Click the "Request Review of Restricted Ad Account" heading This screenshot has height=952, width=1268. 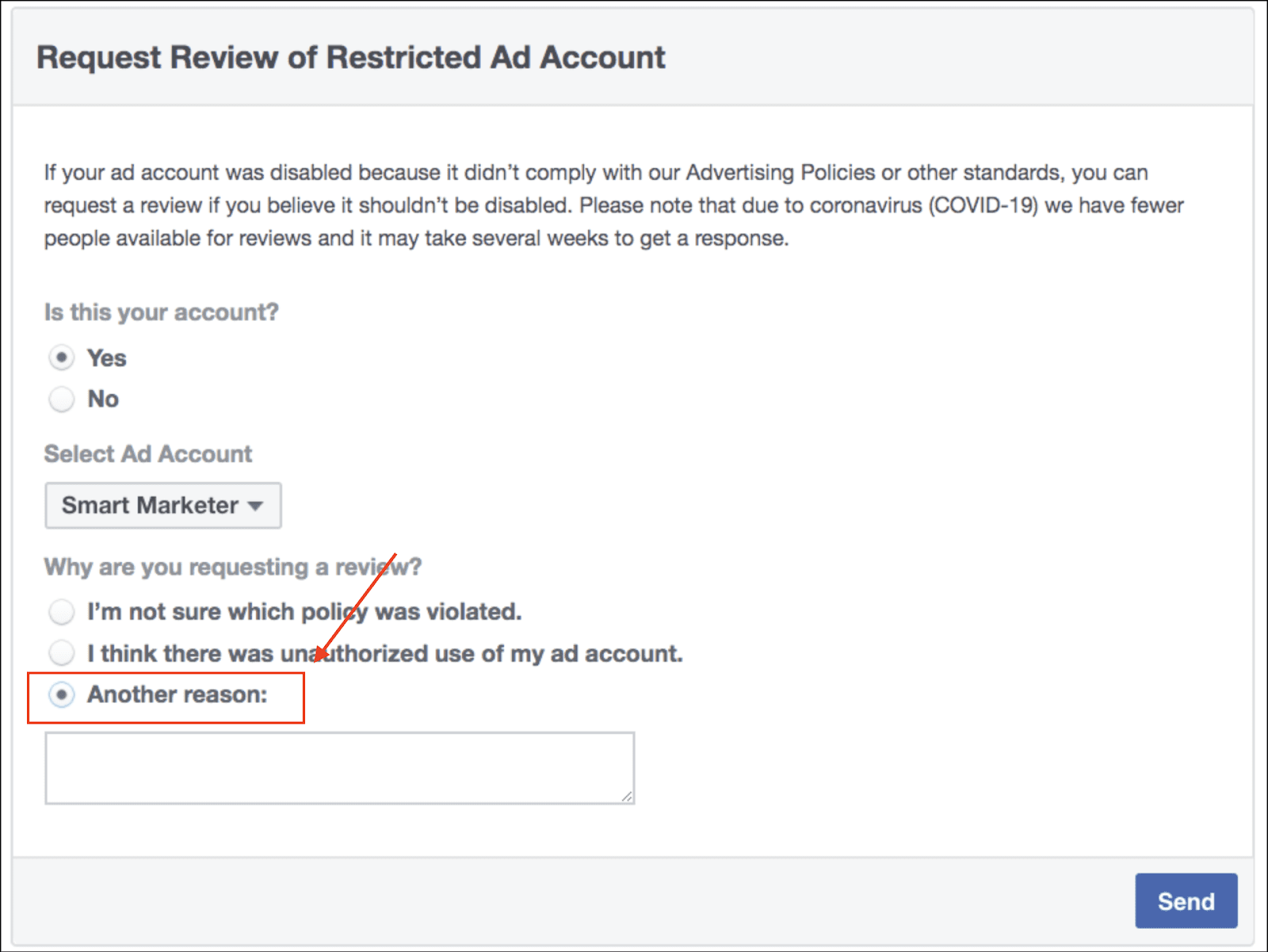350,58
